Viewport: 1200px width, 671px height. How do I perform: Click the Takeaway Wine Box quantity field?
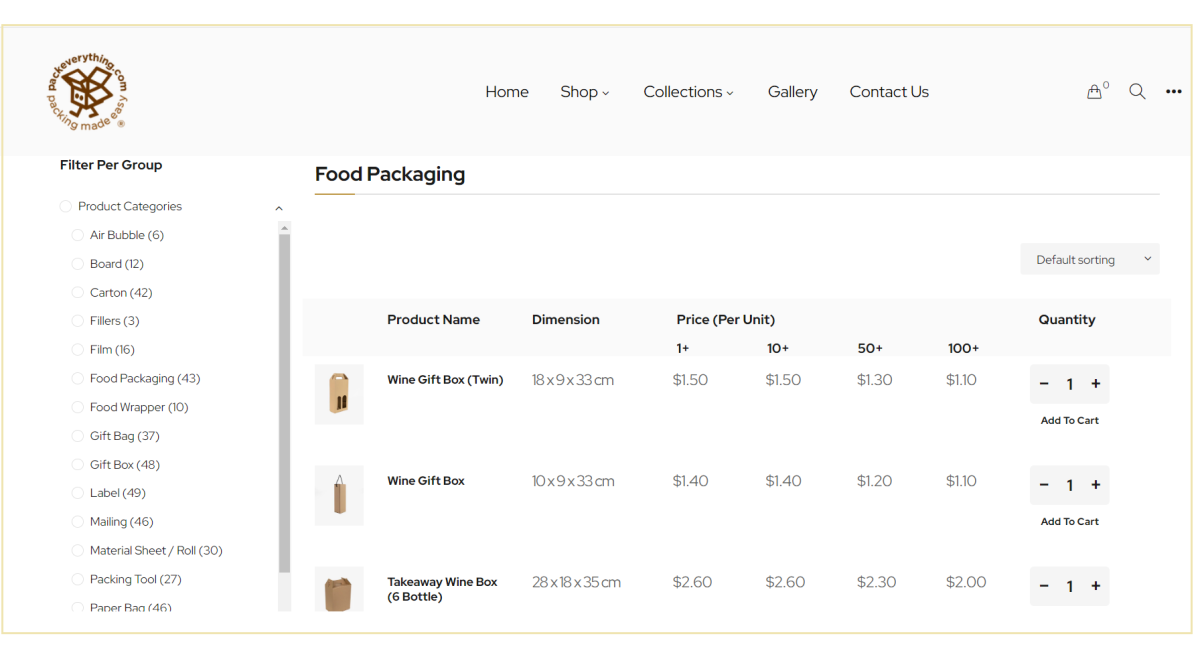coord(1070,586)
